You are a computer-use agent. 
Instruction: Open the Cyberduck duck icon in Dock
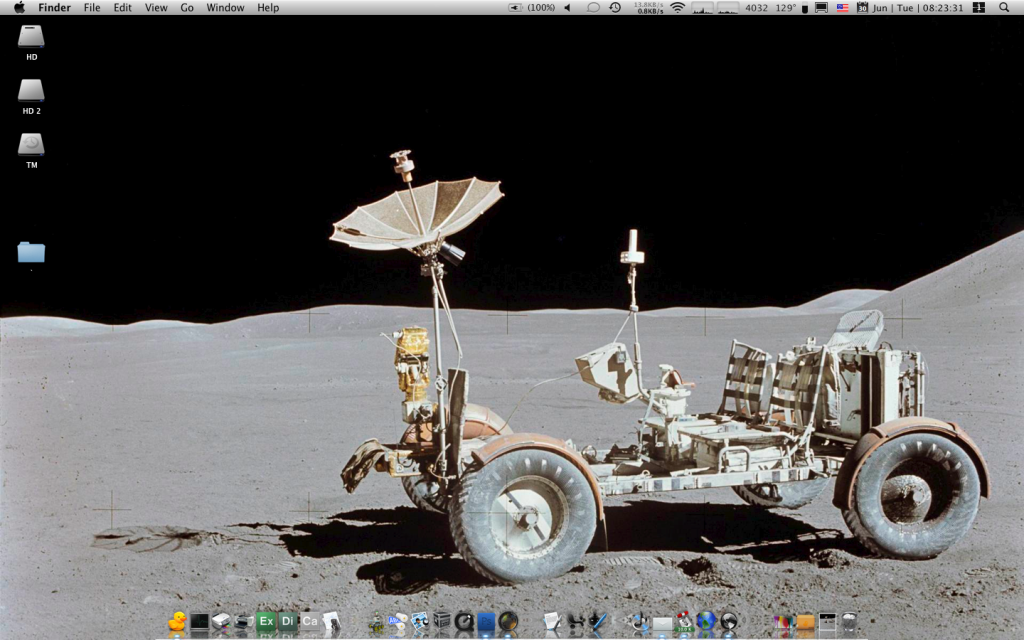pyautogui.click(x=178, y=621)
